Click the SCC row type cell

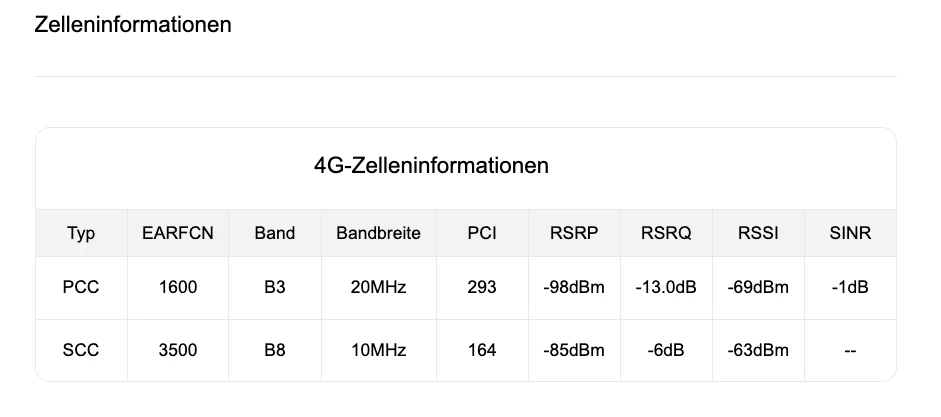[x=81, y=350]
